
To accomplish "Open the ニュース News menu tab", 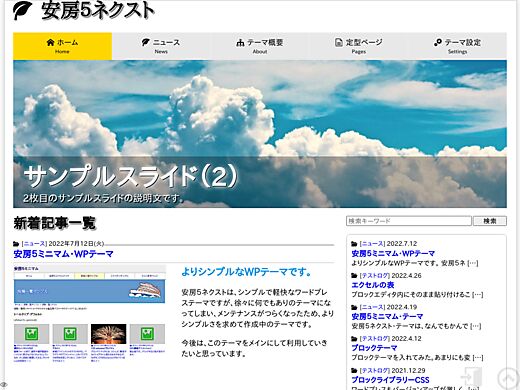I will point(161,46).
